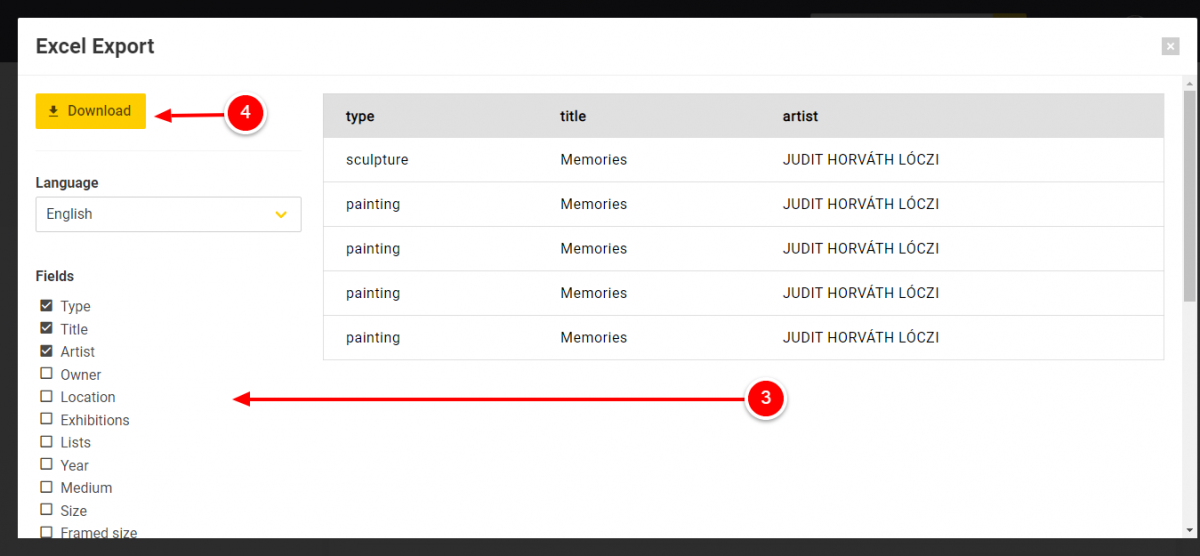Viewport: 1200px width, 556px height.
Task: Enable the Framed size checkbox
Action: pyautogui.click(x=46, y=533)
